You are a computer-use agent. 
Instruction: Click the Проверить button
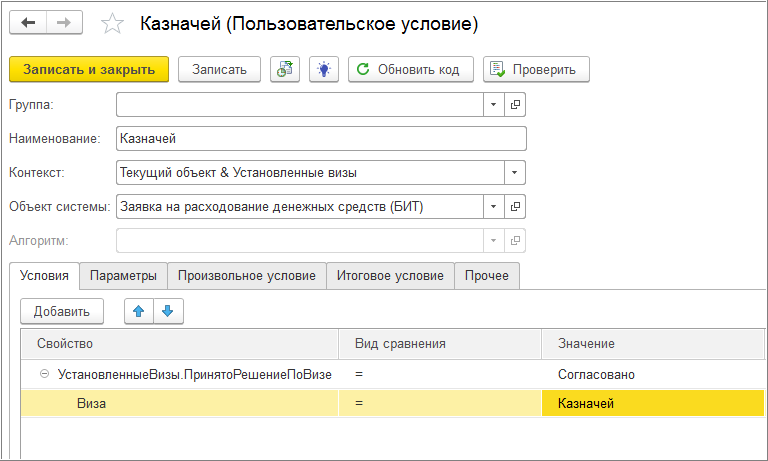point(535,69)
